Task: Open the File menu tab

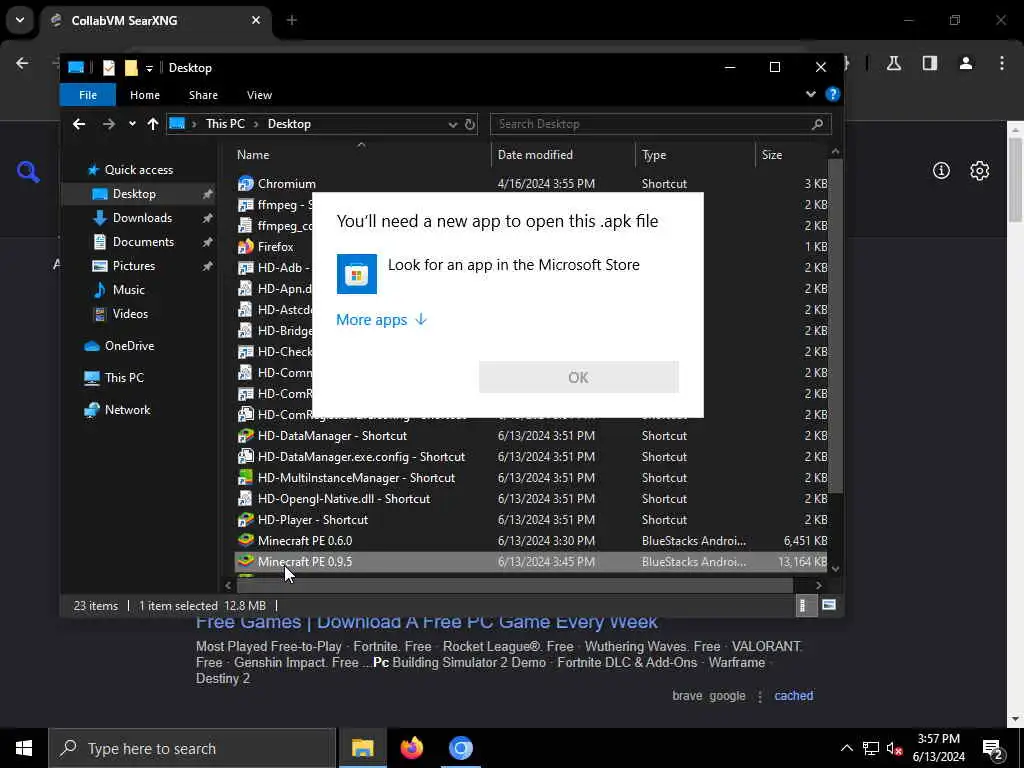Action: (x=88, y=95)
